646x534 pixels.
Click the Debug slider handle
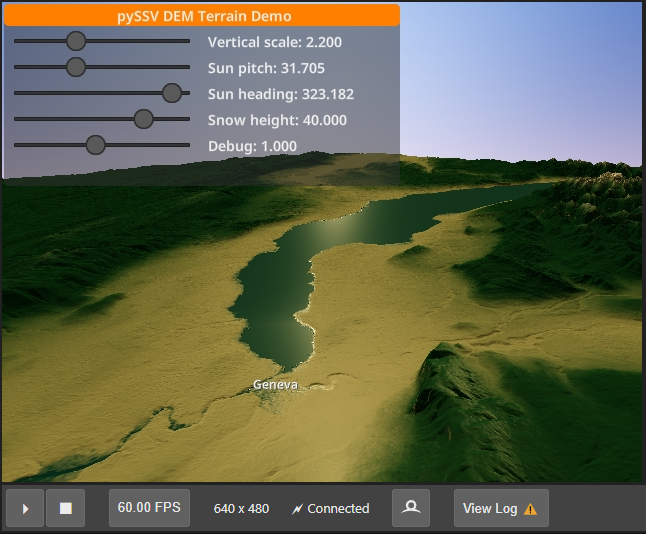(95, 145)
